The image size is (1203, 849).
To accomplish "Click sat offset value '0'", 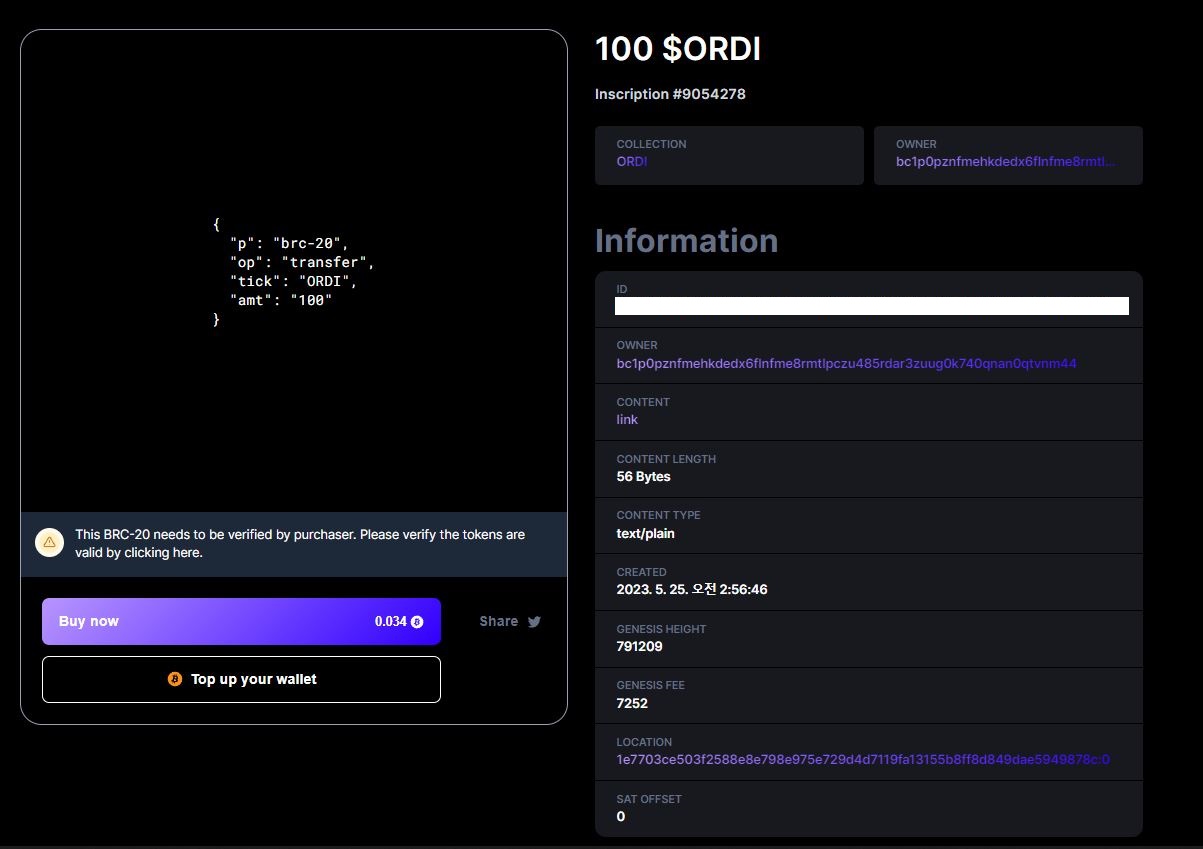I will [621, 817].
